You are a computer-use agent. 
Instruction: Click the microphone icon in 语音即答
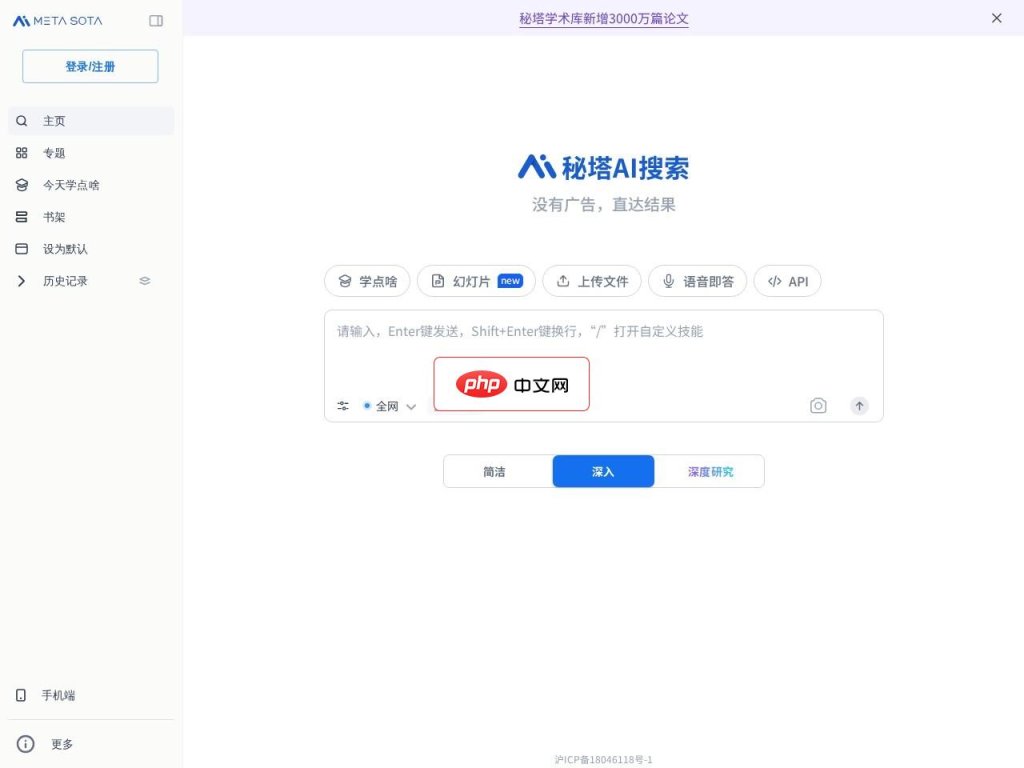pyautogui.click(x=669, y=281)
